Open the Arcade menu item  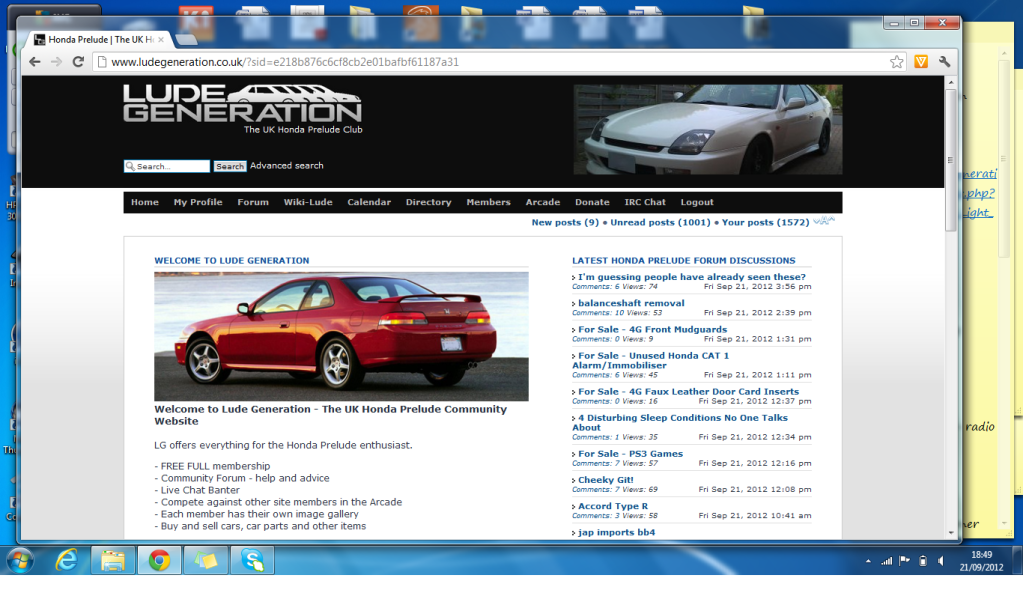(543, 202)
